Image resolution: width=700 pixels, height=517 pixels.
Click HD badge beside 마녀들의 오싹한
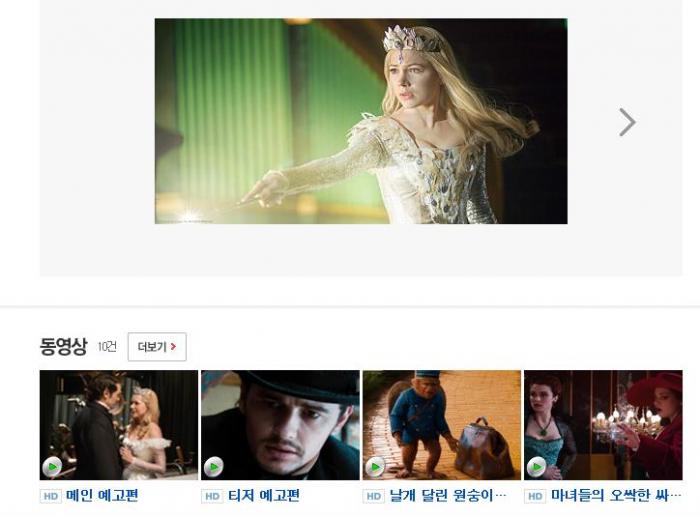535,496
